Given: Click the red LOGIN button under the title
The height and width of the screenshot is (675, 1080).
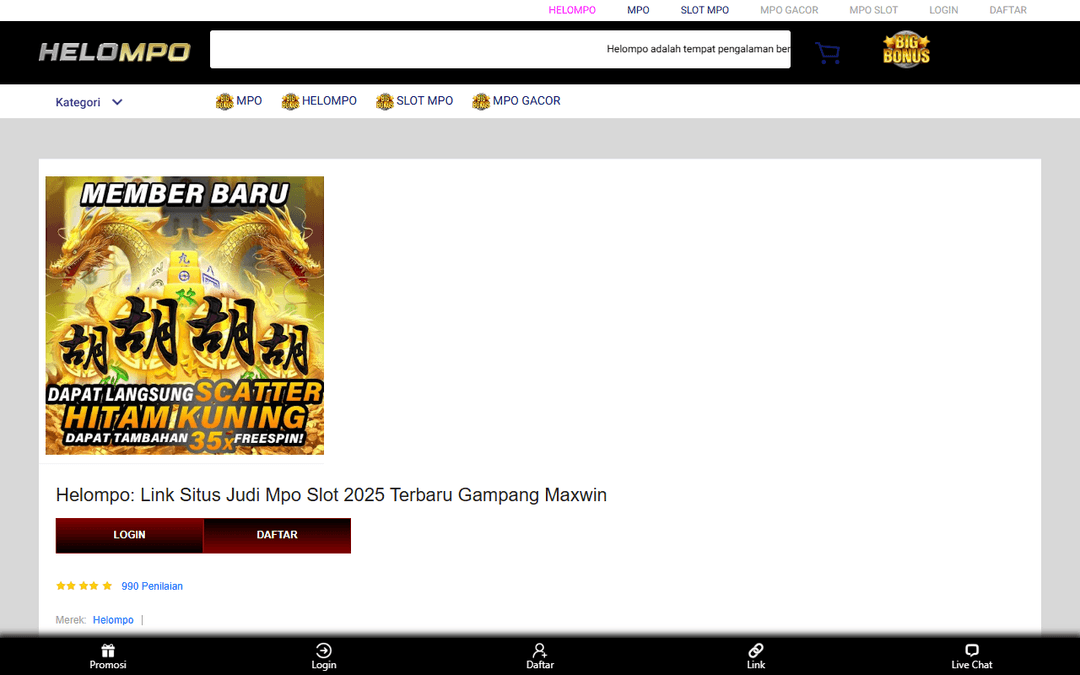Looking at the screenshot, I should tap(129, 535).
